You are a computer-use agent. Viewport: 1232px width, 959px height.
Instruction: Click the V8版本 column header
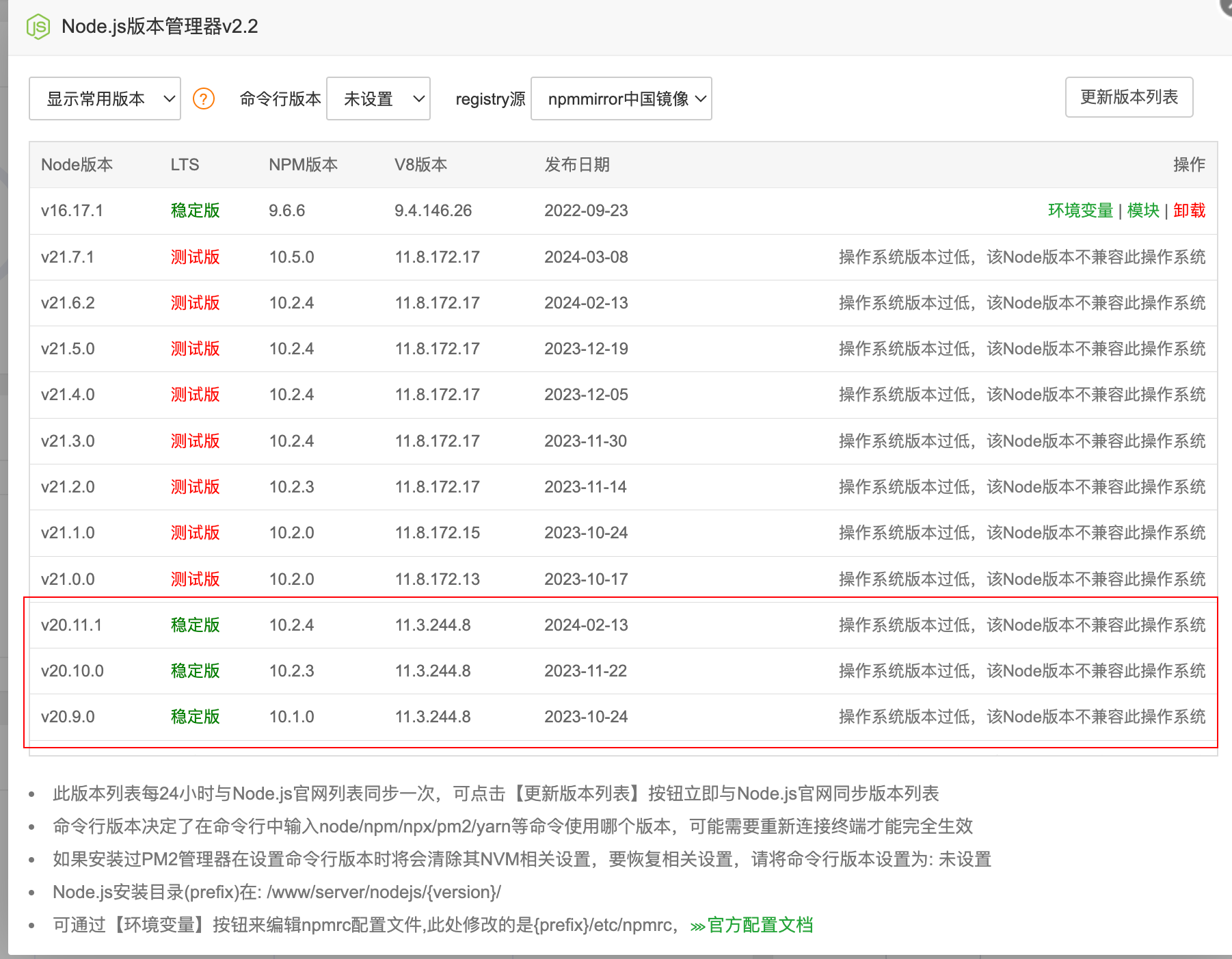[420, 165]
